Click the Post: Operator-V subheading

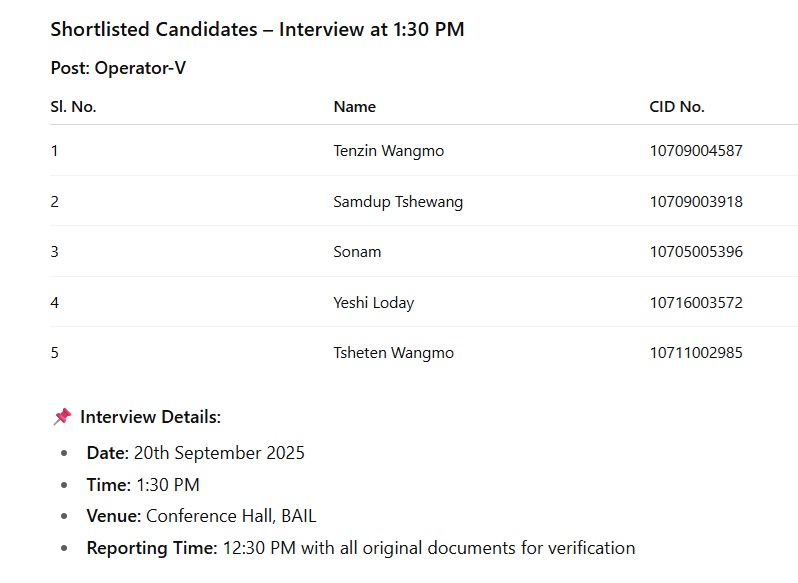point(118,68)
